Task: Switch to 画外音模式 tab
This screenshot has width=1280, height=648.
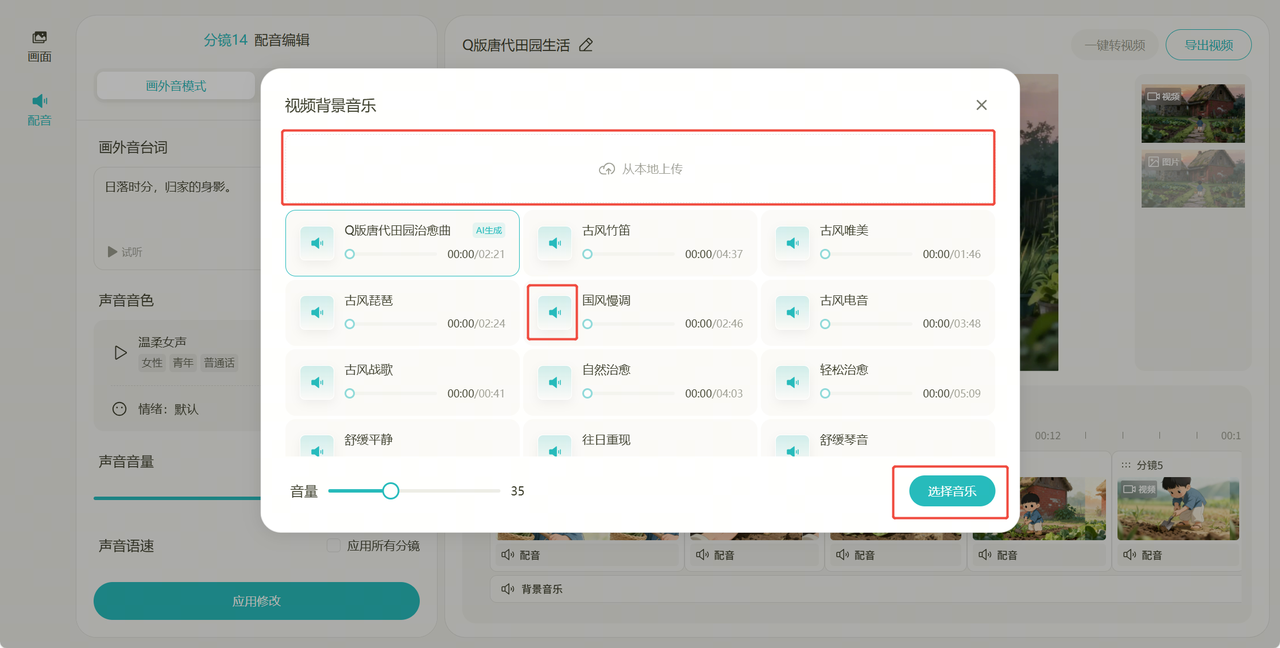Action: tap(176, 86)
